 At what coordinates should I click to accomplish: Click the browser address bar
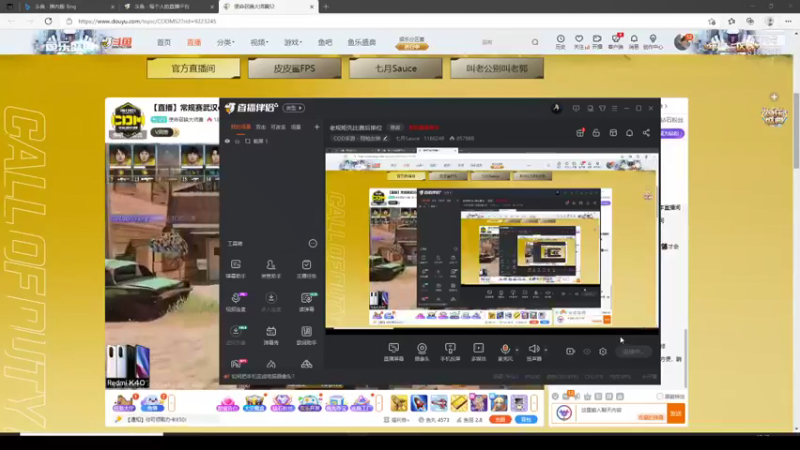pyautogui.click(x=388, y=21)
